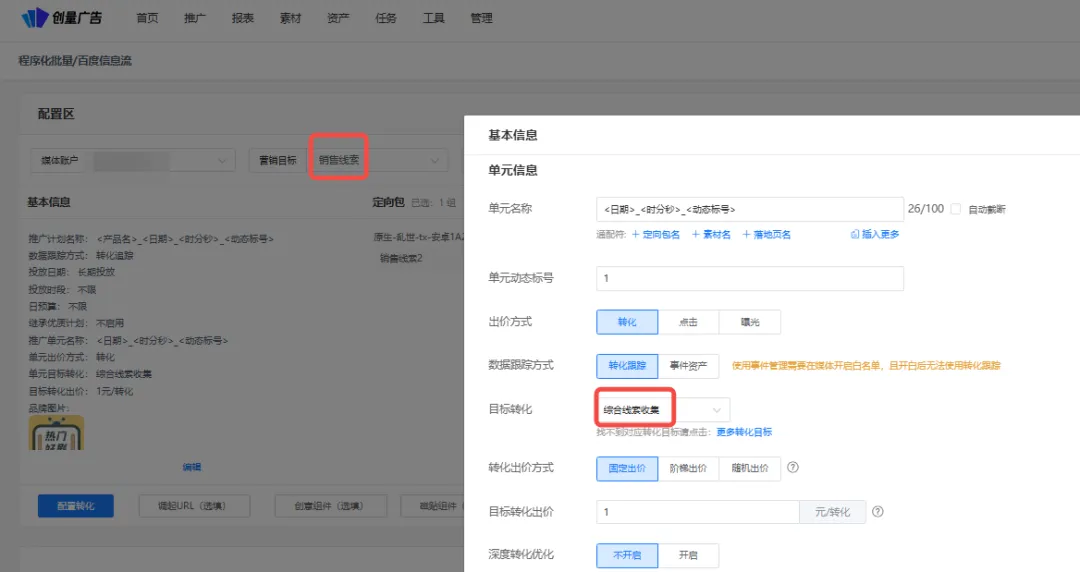Click help icon beside 随机出价
This screenshot has height=572, width=1080.
tap(793, 467)
